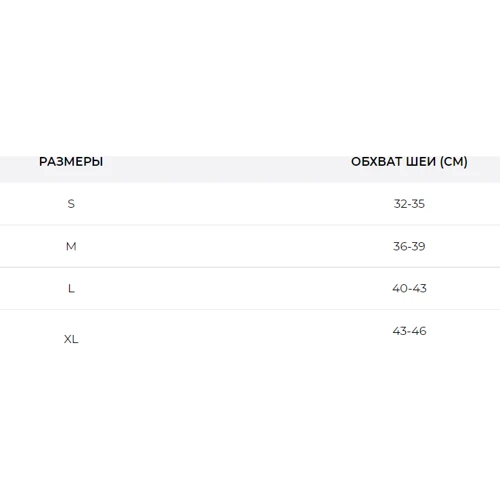Select the L size cell
The image size is (500, 500).
[x=71, y=288]
